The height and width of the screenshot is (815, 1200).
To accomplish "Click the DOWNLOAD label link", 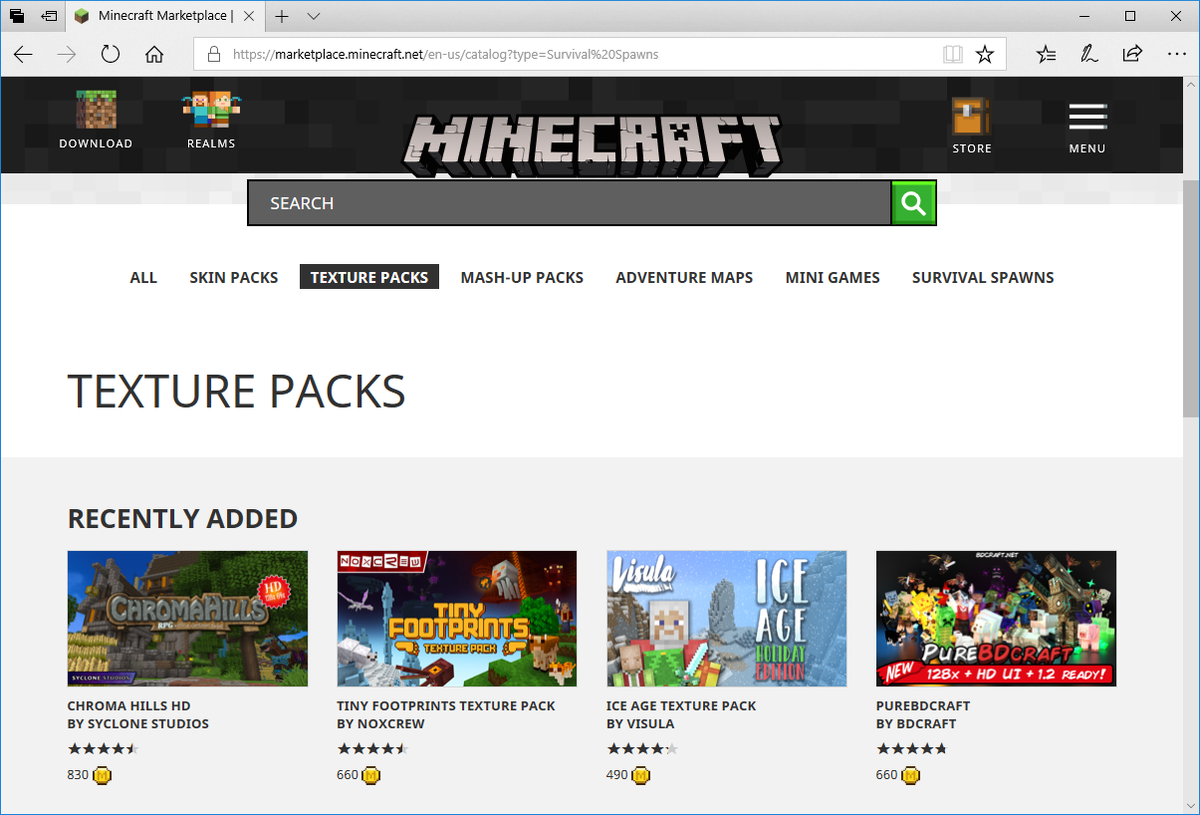I will click(x=96, y=144).
